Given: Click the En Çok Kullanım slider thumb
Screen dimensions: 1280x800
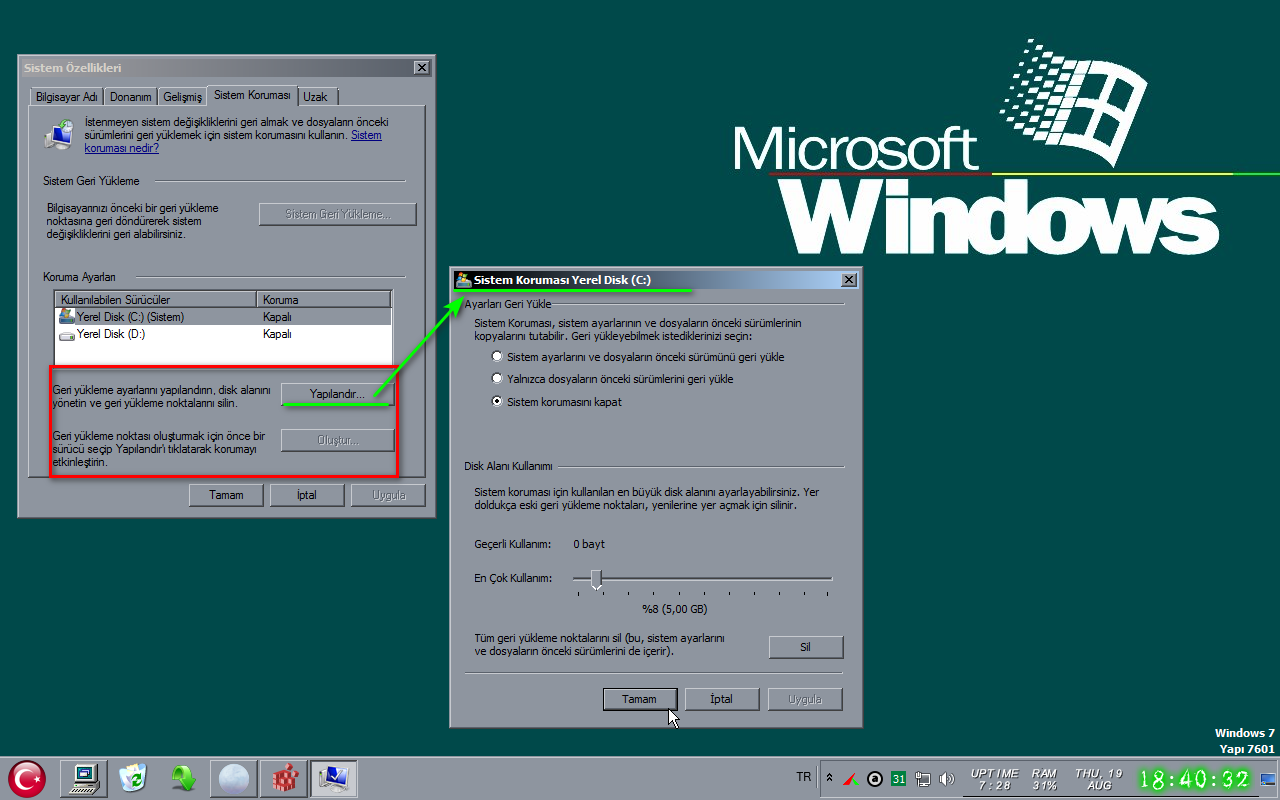Looking at the screenshot, I should click(596, 580).
